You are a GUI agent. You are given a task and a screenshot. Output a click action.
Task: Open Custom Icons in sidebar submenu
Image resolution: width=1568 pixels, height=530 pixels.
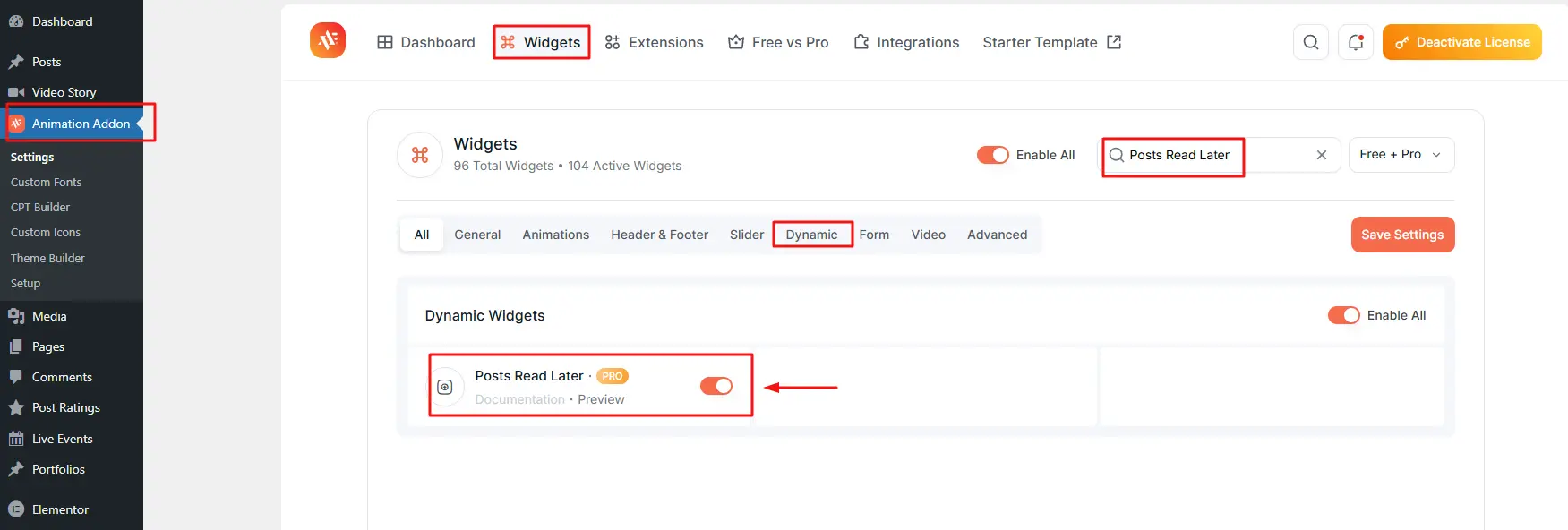point(46,232)
